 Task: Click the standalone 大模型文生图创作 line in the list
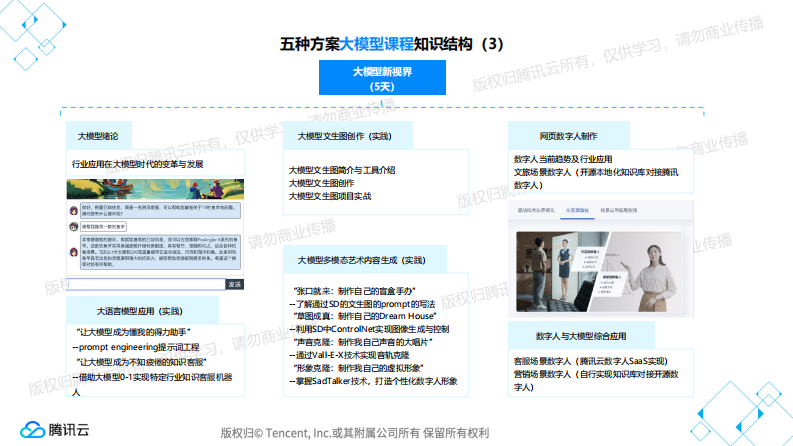click(321, 183)
